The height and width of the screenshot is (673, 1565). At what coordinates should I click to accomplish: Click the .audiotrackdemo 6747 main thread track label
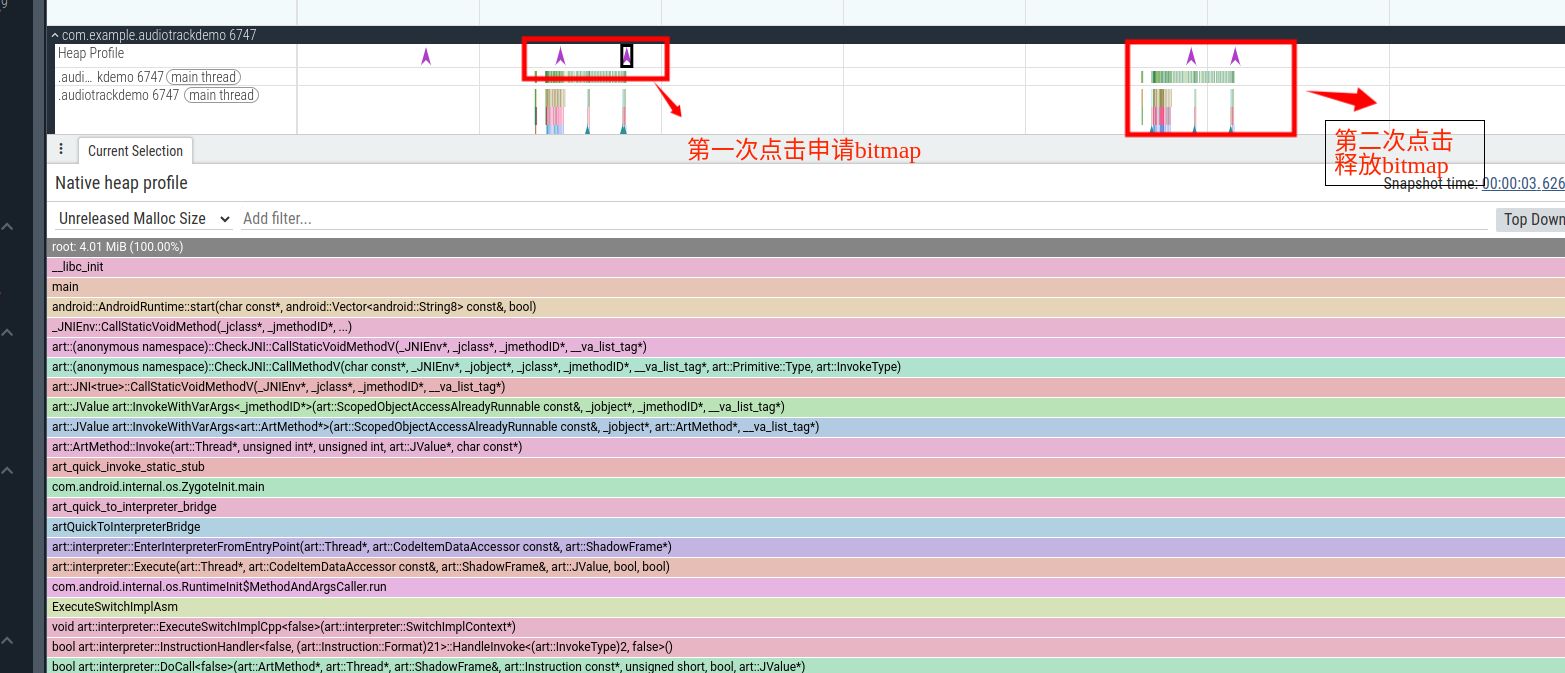(x=158, y=95)
